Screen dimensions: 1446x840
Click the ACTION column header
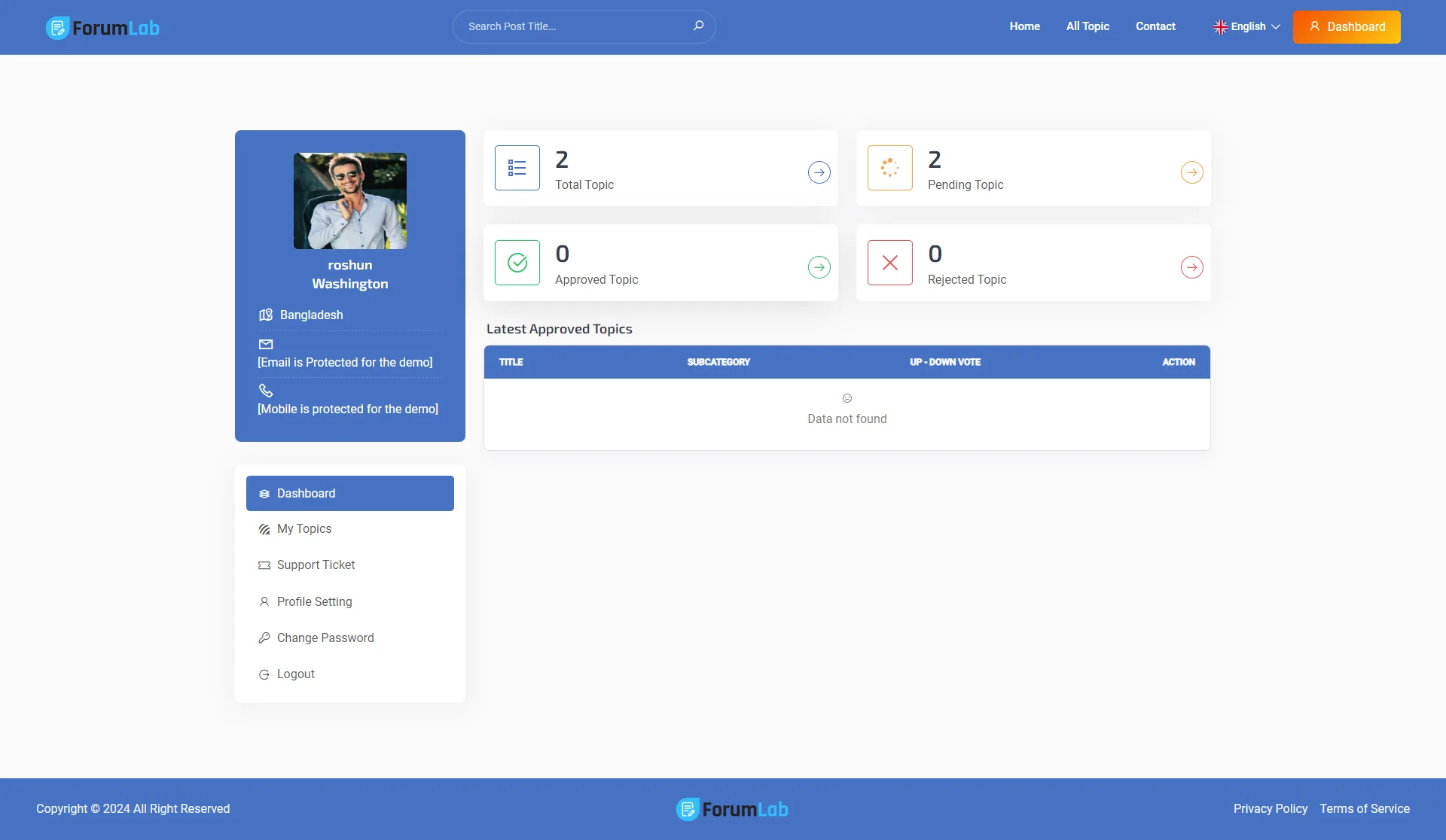coord(1179,362)
